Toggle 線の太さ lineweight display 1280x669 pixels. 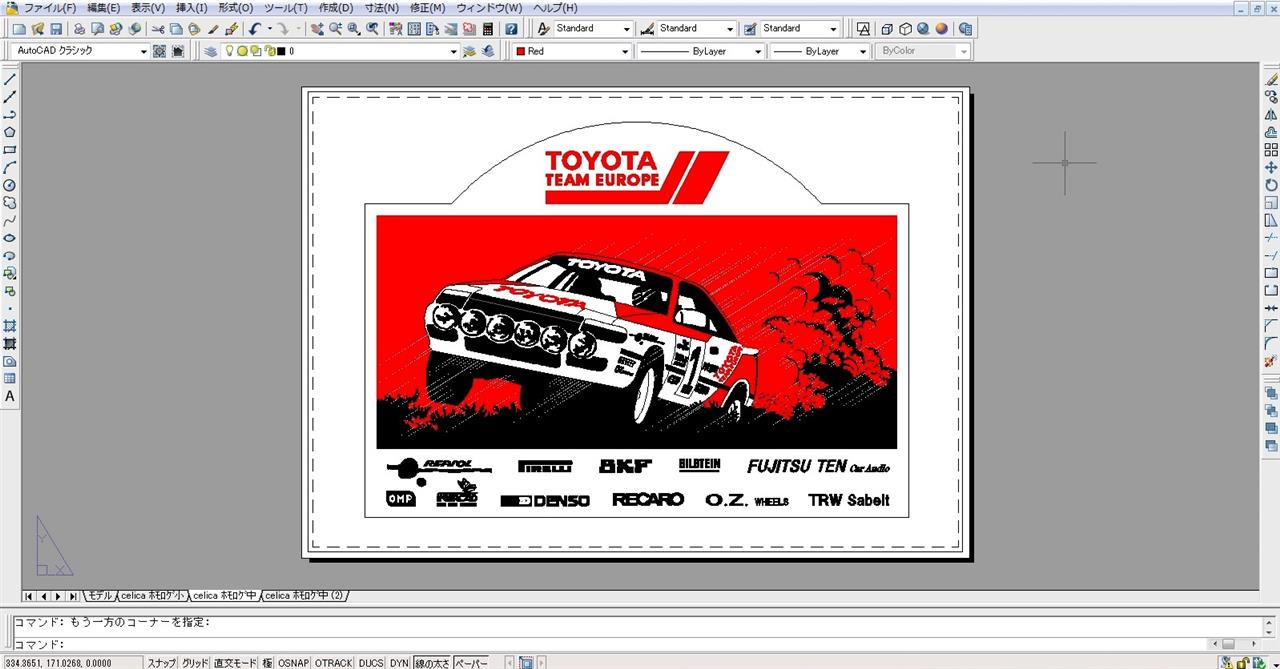click(432, 663)
